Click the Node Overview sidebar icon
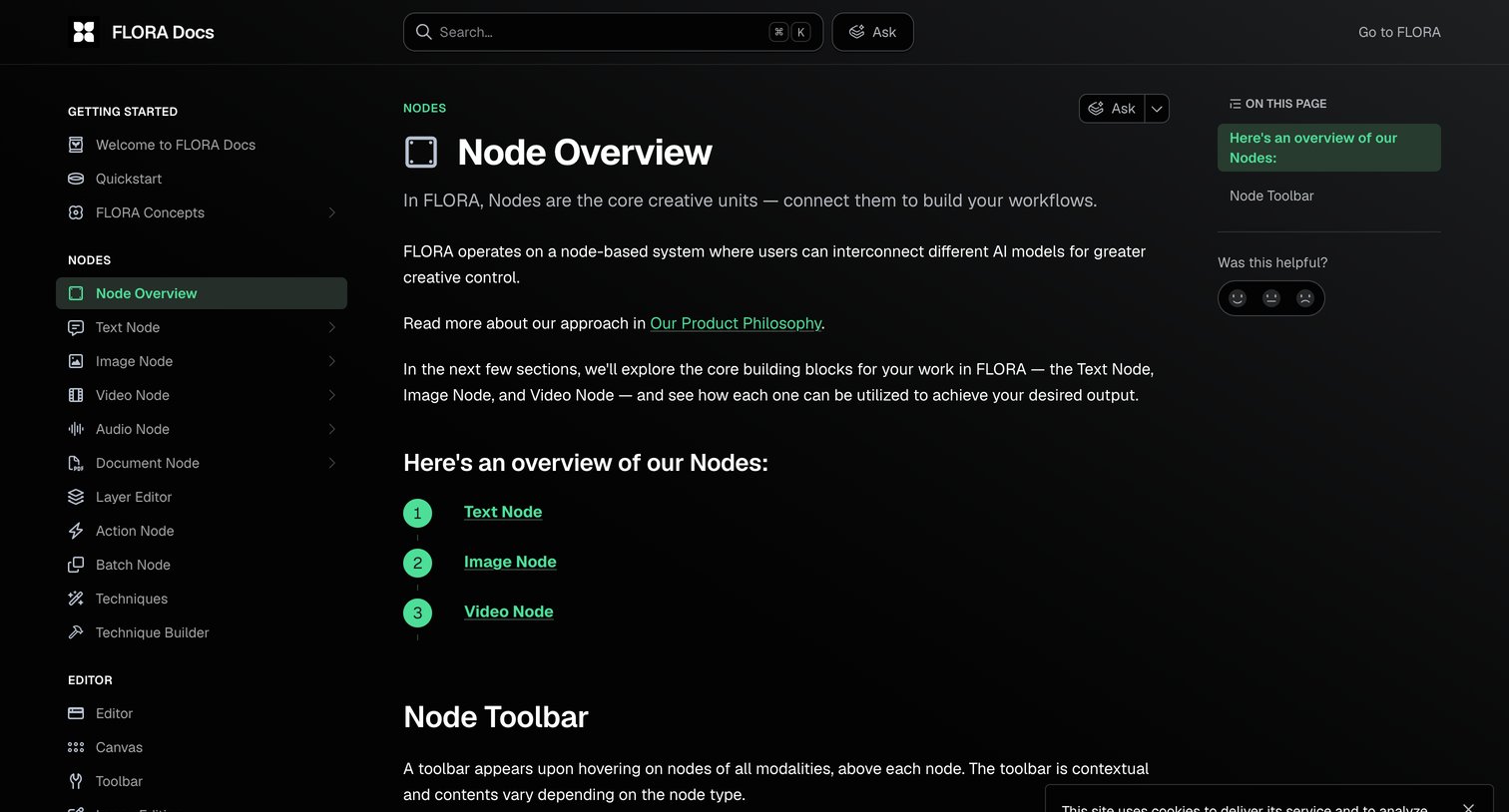The height and width of the screenshot is (812, 1509). pyautogui.click(x=76, y=293)
